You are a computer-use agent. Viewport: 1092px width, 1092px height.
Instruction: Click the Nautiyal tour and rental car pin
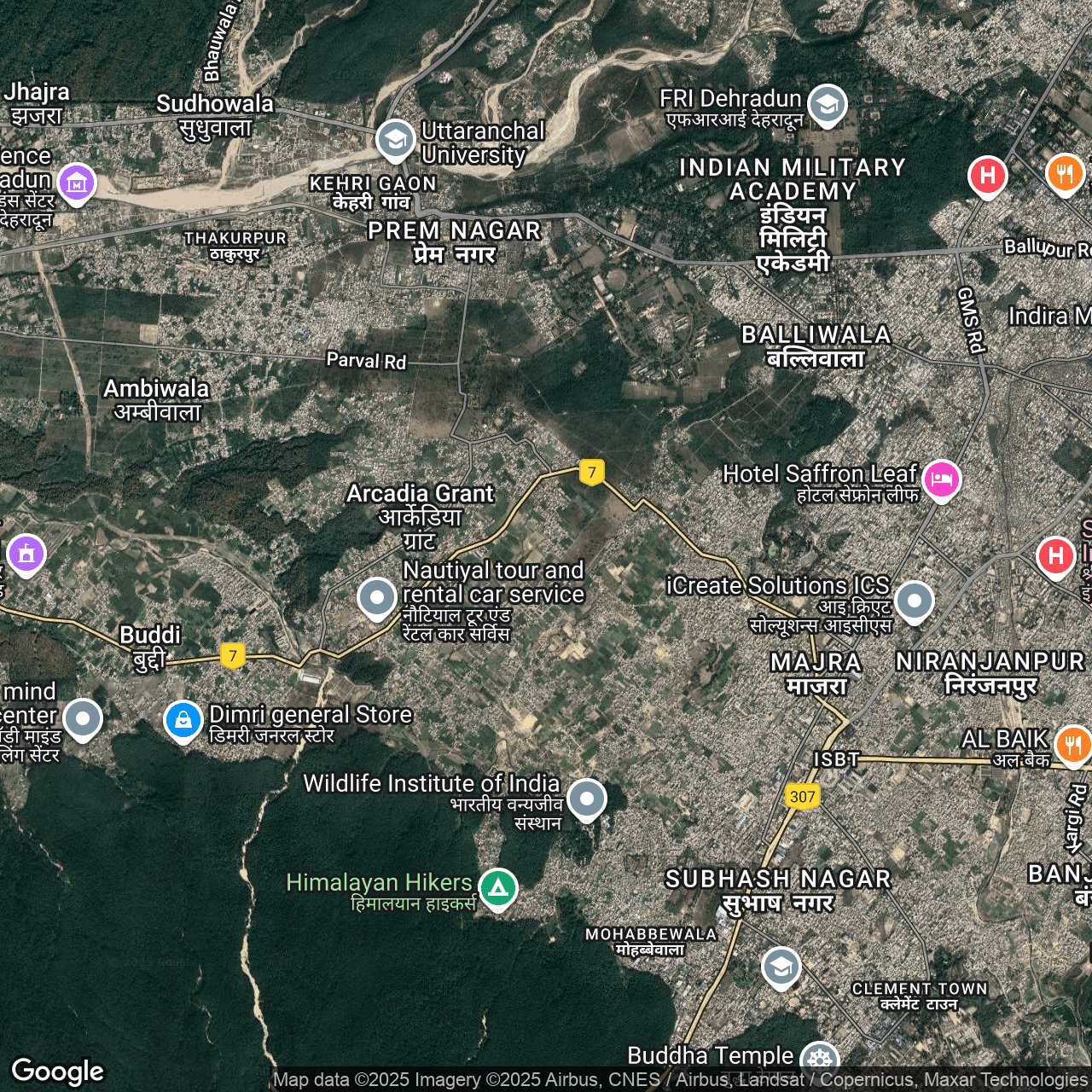click(x=376, y=597)
